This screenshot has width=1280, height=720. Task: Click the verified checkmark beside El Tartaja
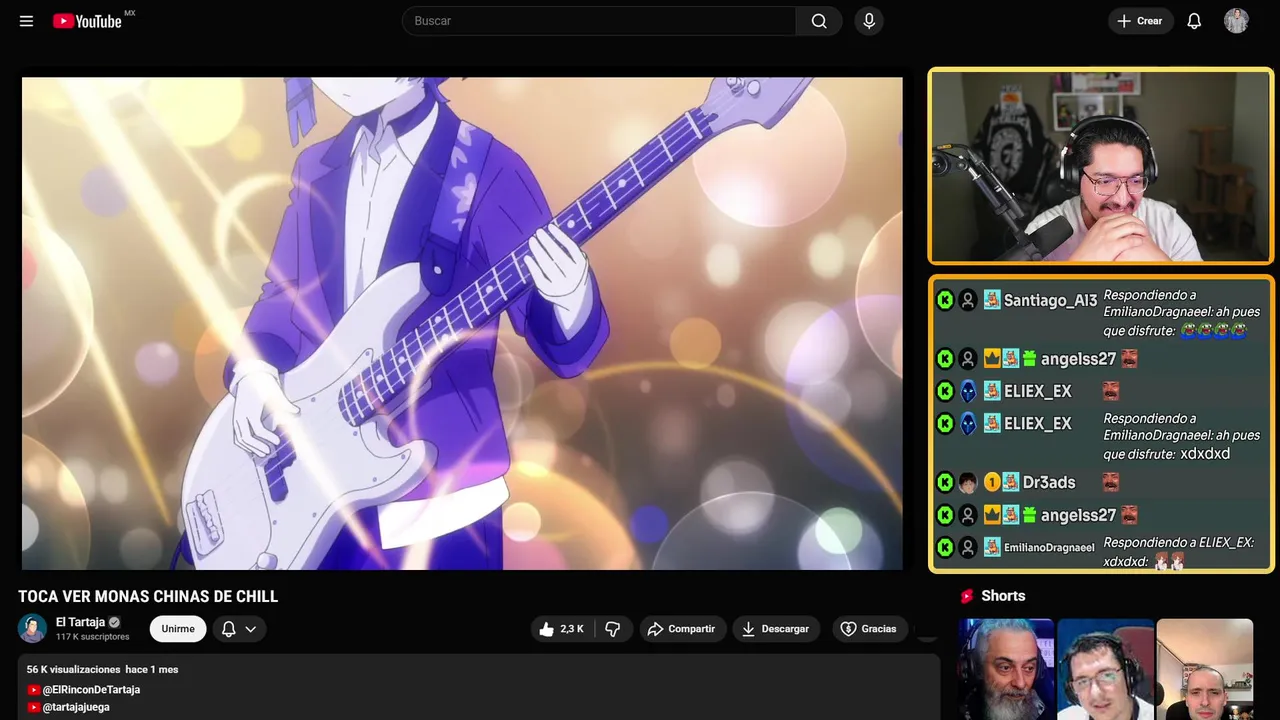coord(114,622)
